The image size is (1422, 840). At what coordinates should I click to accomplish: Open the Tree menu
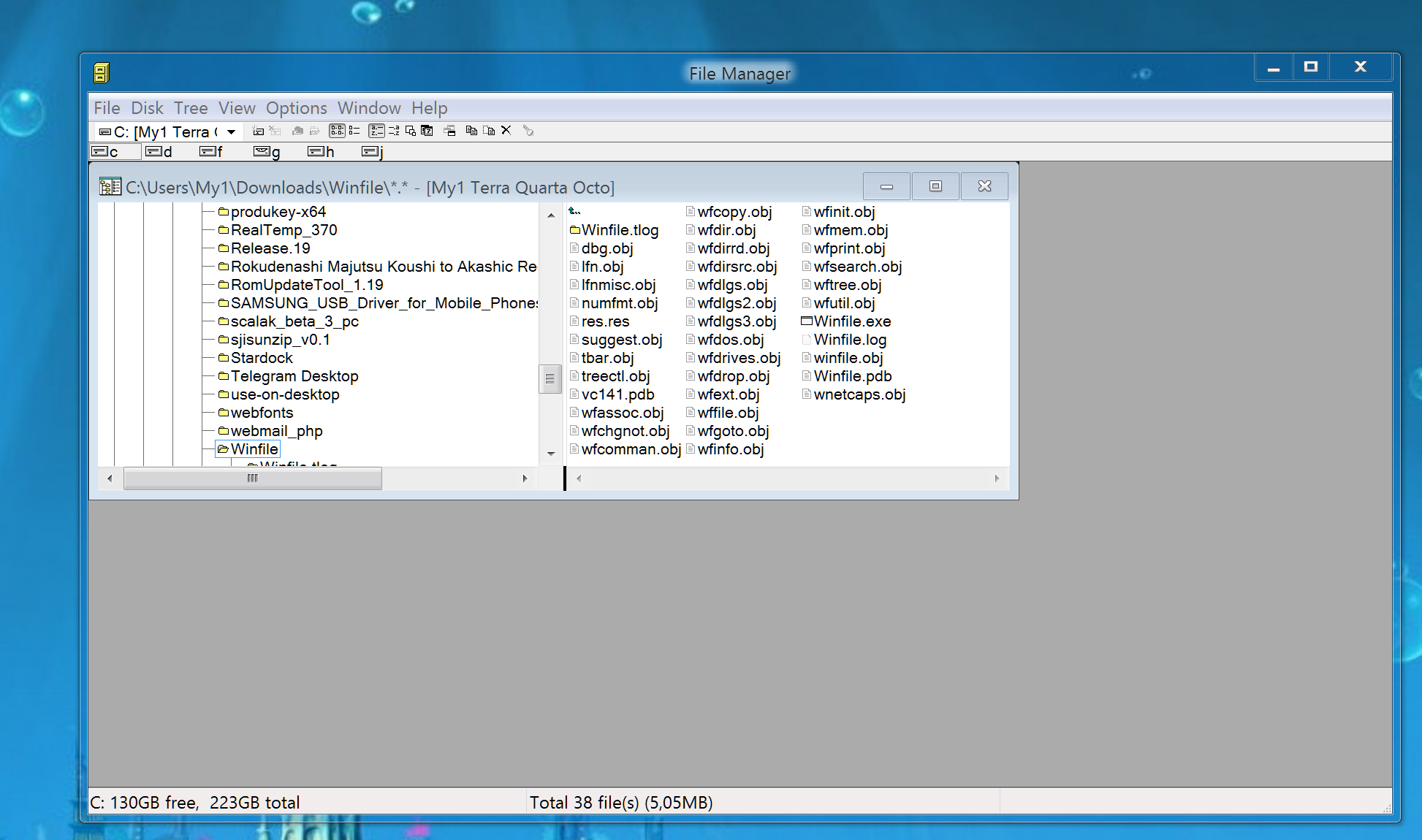[x=190, y=108]
